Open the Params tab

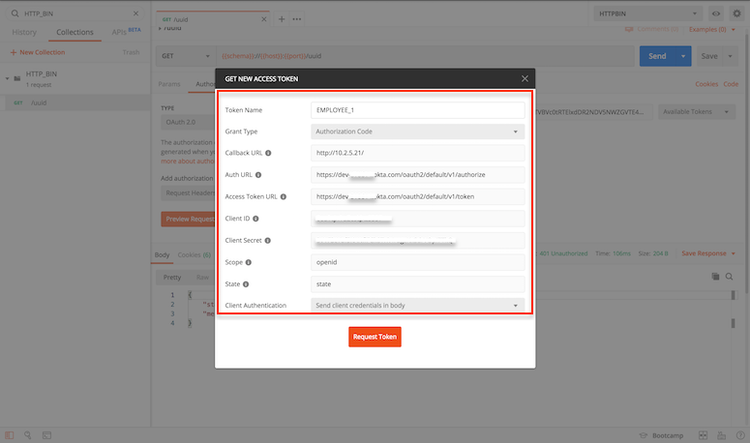pos(169,84)
